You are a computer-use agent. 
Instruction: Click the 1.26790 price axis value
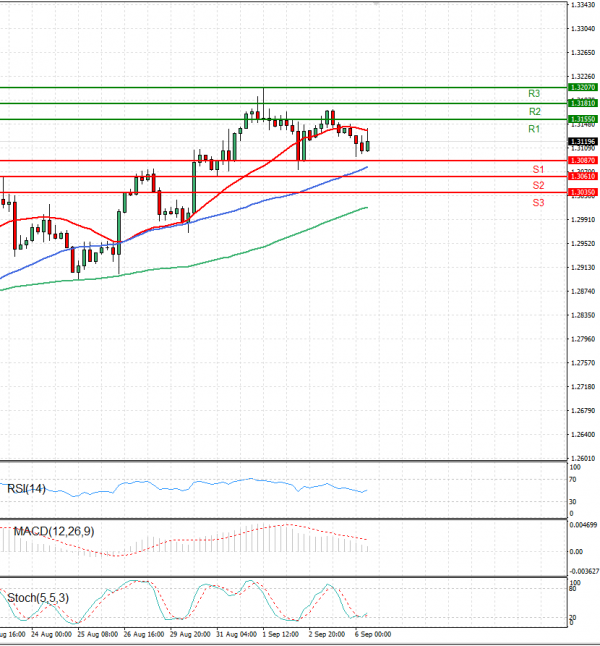[x=583, y=410]
